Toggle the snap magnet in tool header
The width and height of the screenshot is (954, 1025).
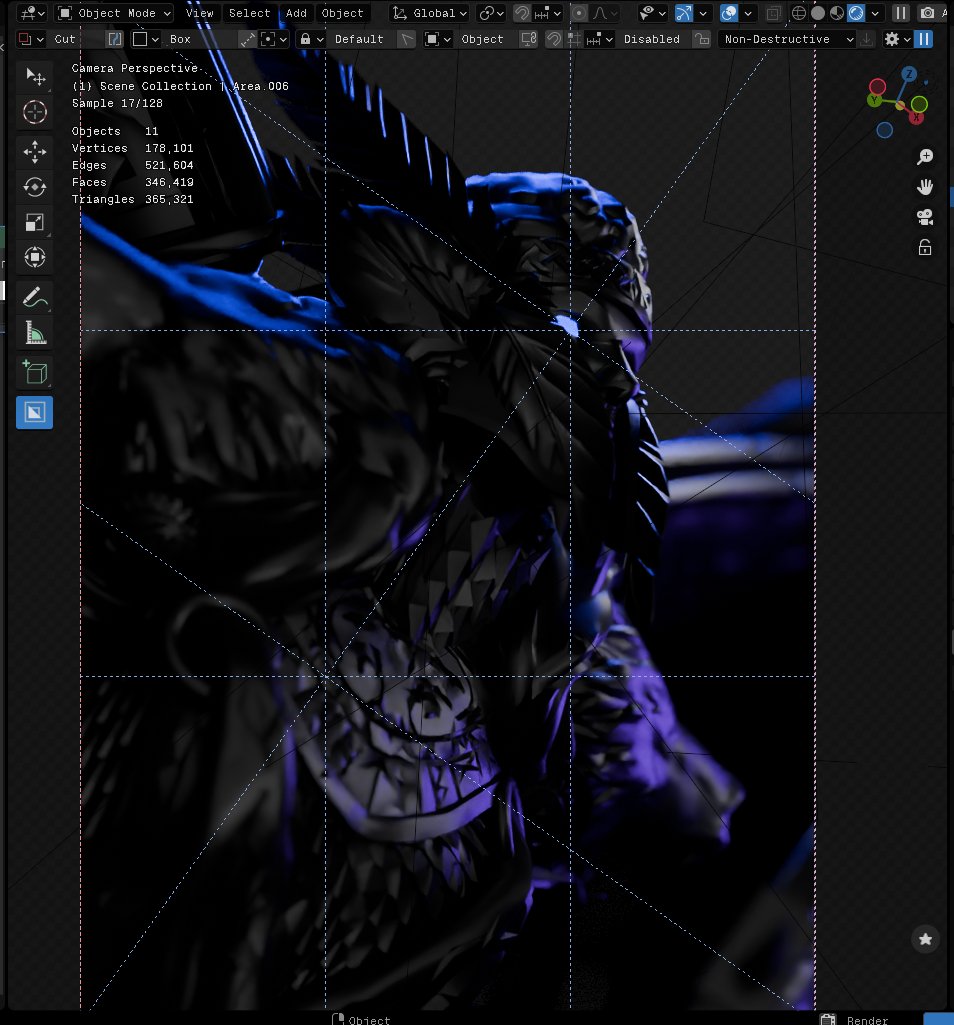(x=553, y=39)
